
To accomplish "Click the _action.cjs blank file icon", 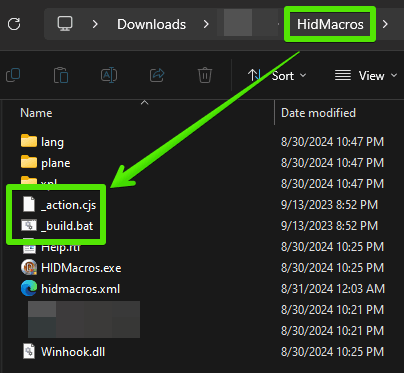I will click(29, 204).
